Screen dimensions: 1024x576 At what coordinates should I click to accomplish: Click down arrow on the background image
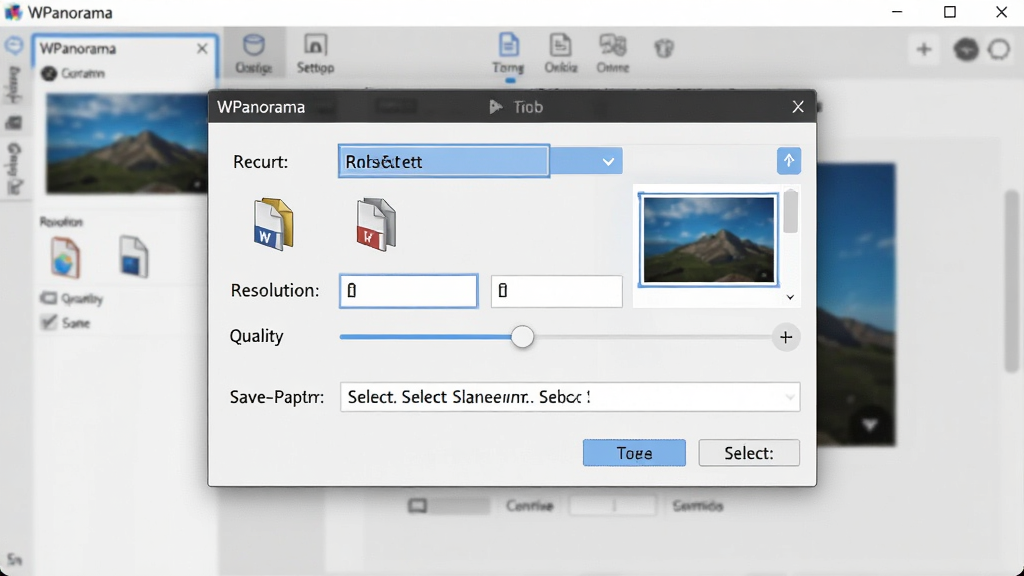(x=869, y=425)
